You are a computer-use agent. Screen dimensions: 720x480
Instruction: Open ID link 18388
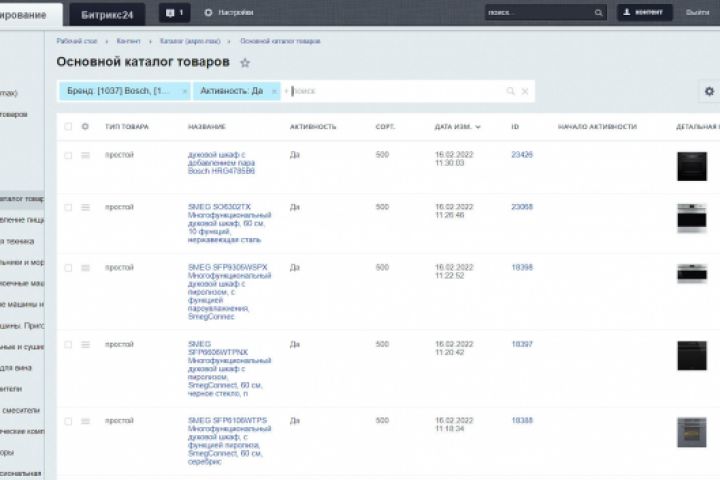522,420
